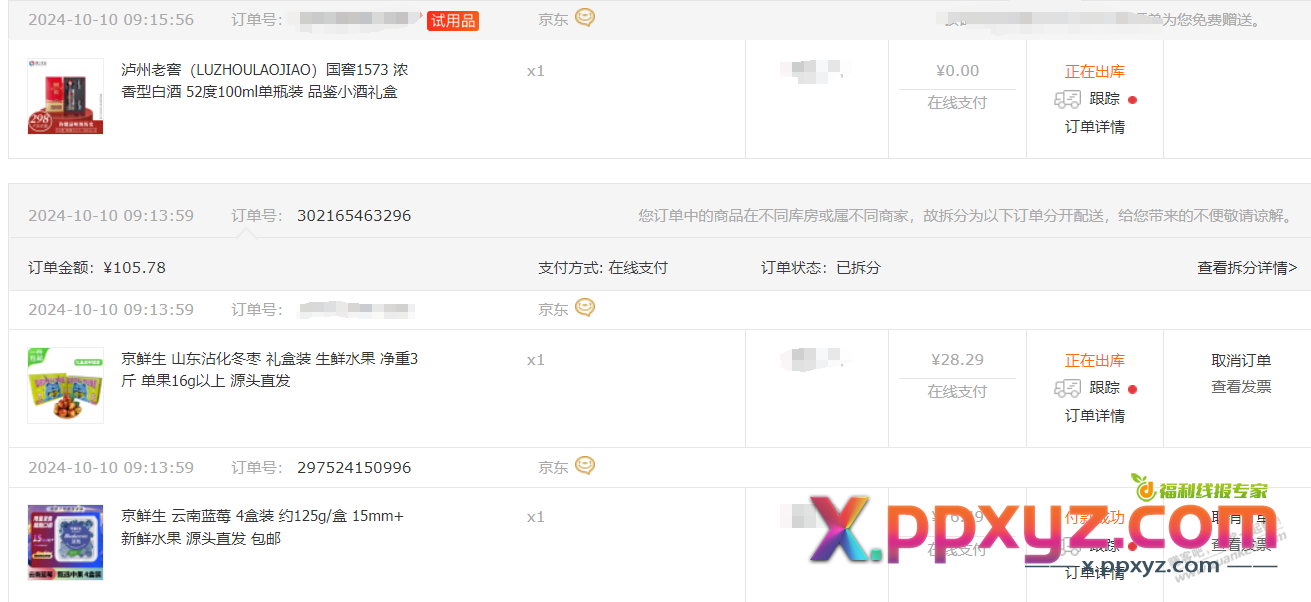Click 订单金额 ¥105.78 text

[x=97, y=268]
